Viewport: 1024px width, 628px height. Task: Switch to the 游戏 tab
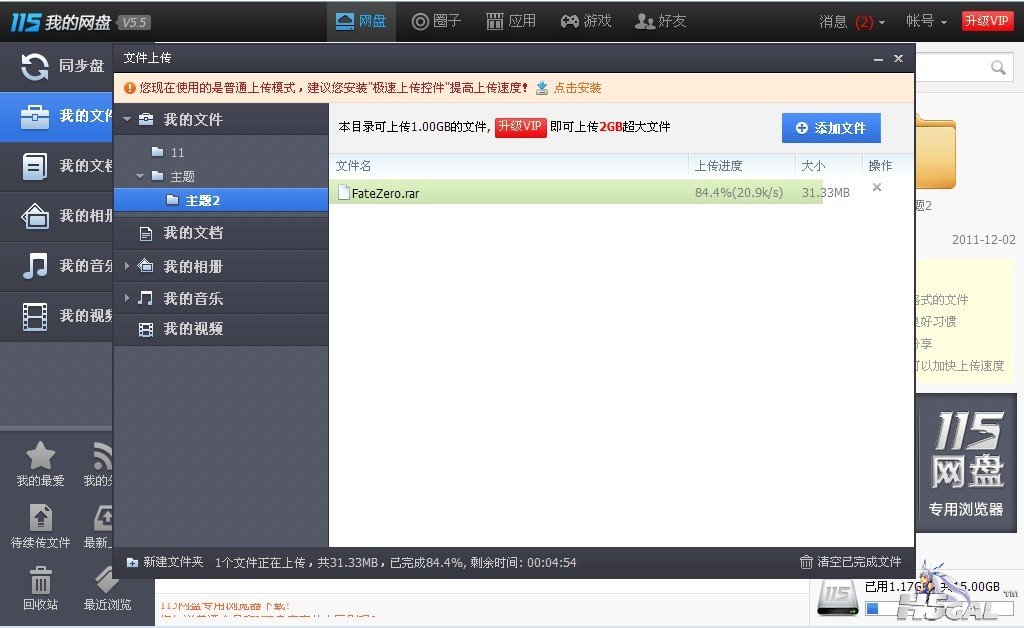pos(586,22)
